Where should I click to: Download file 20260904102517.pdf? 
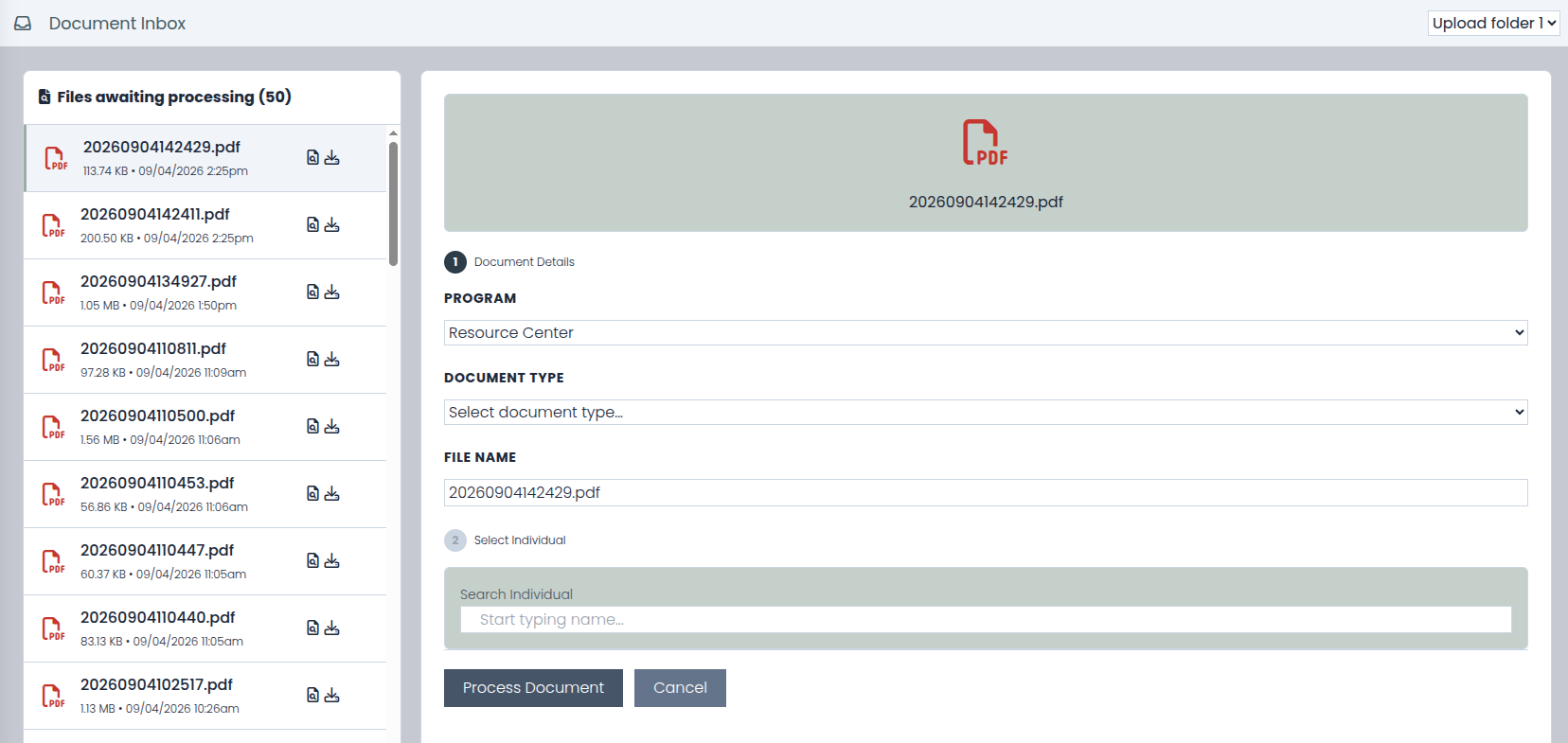(331, 695)
